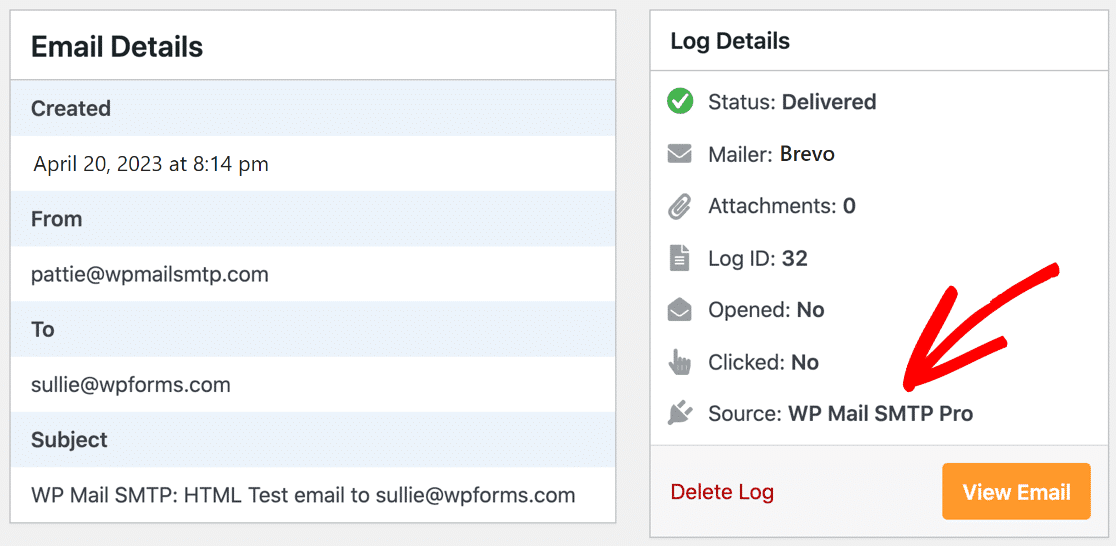Select the To row address sullie@wpforms.com

(131, 385)
